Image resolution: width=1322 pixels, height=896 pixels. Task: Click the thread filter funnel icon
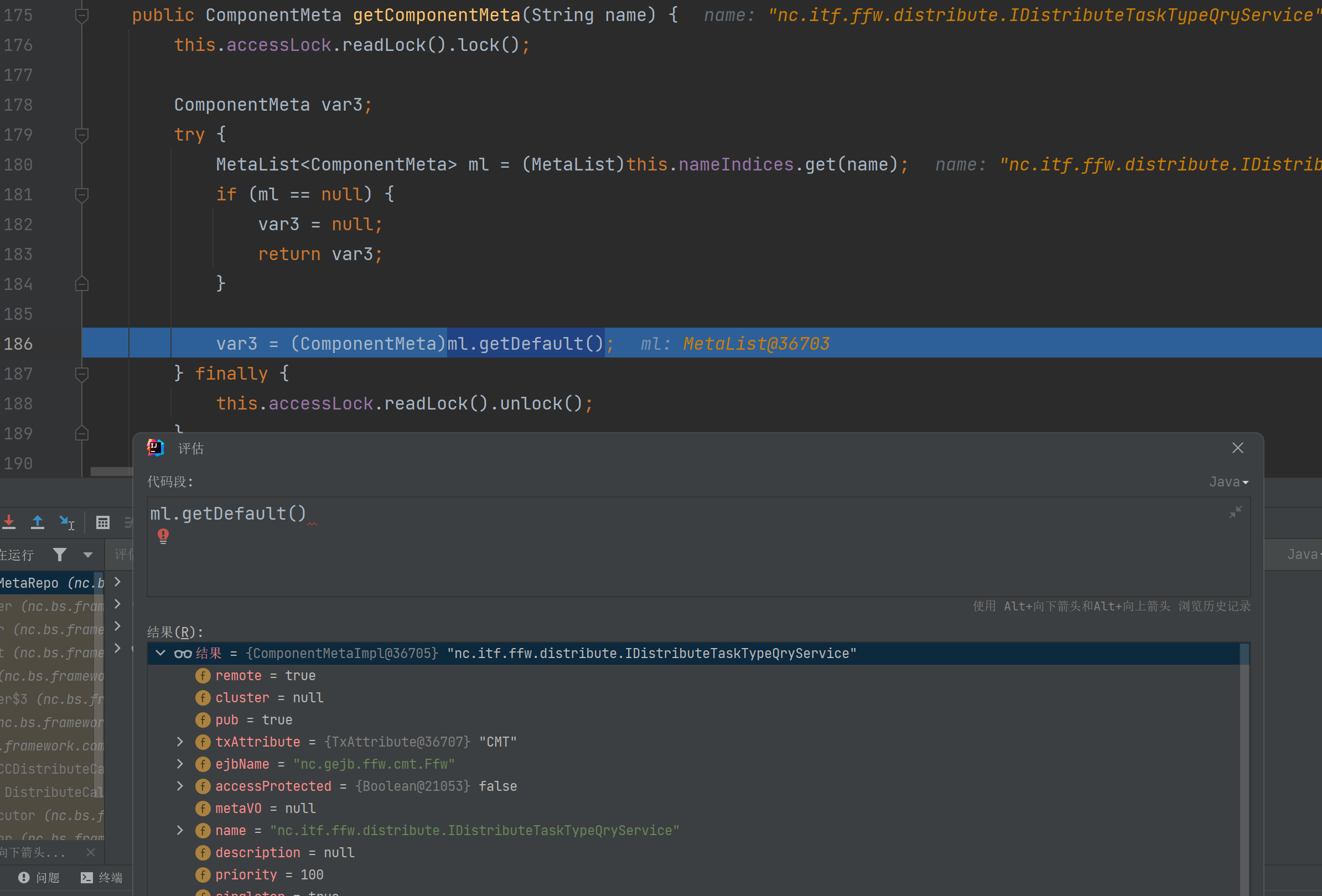coord(60,554)
